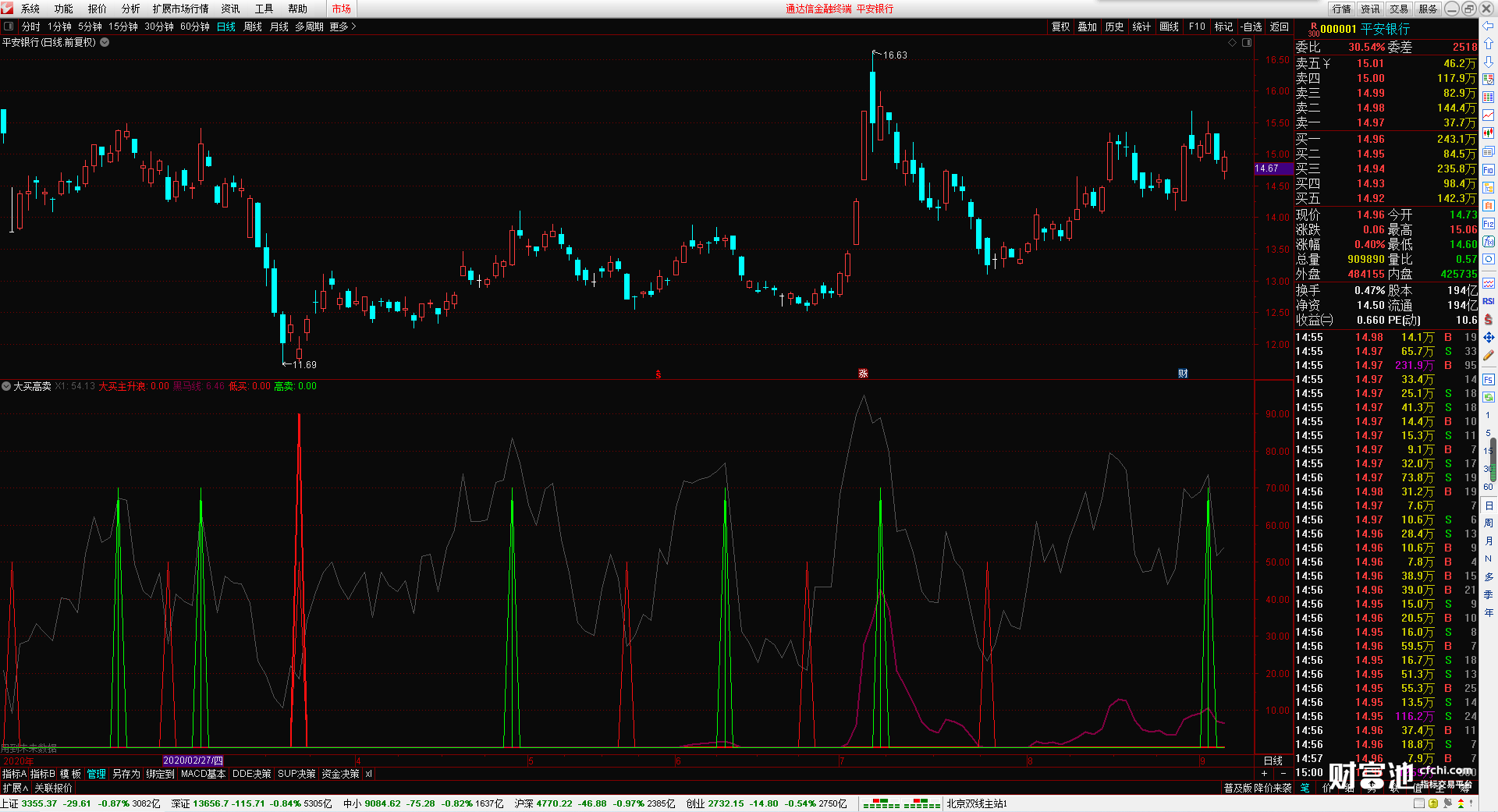Select 1分钟 chart period

point(59,27)
